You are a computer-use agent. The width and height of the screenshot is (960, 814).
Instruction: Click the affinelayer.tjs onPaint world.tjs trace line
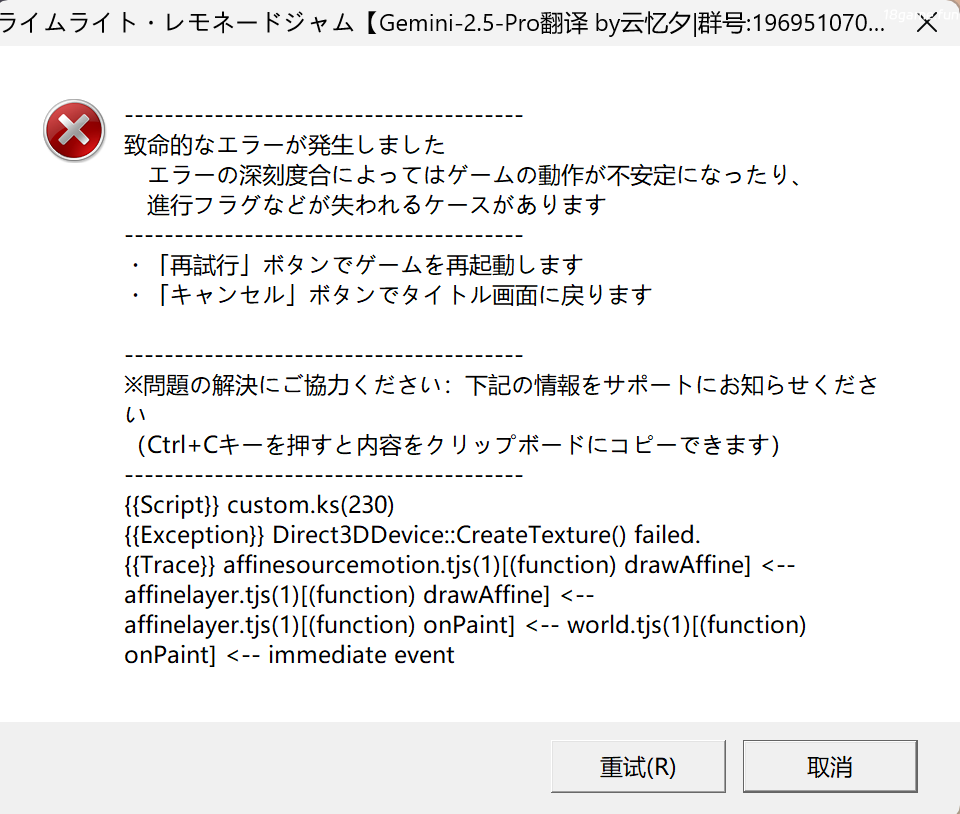[x=465, y=625]
